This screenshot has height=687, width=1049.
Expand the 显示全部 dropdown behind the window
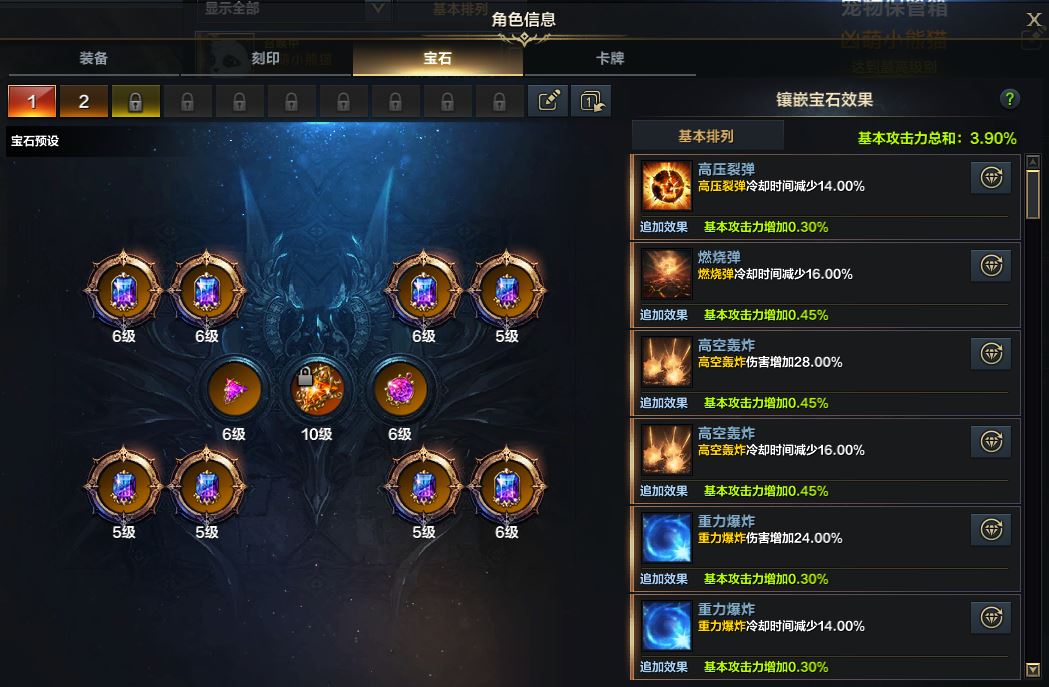pos(293,9)
